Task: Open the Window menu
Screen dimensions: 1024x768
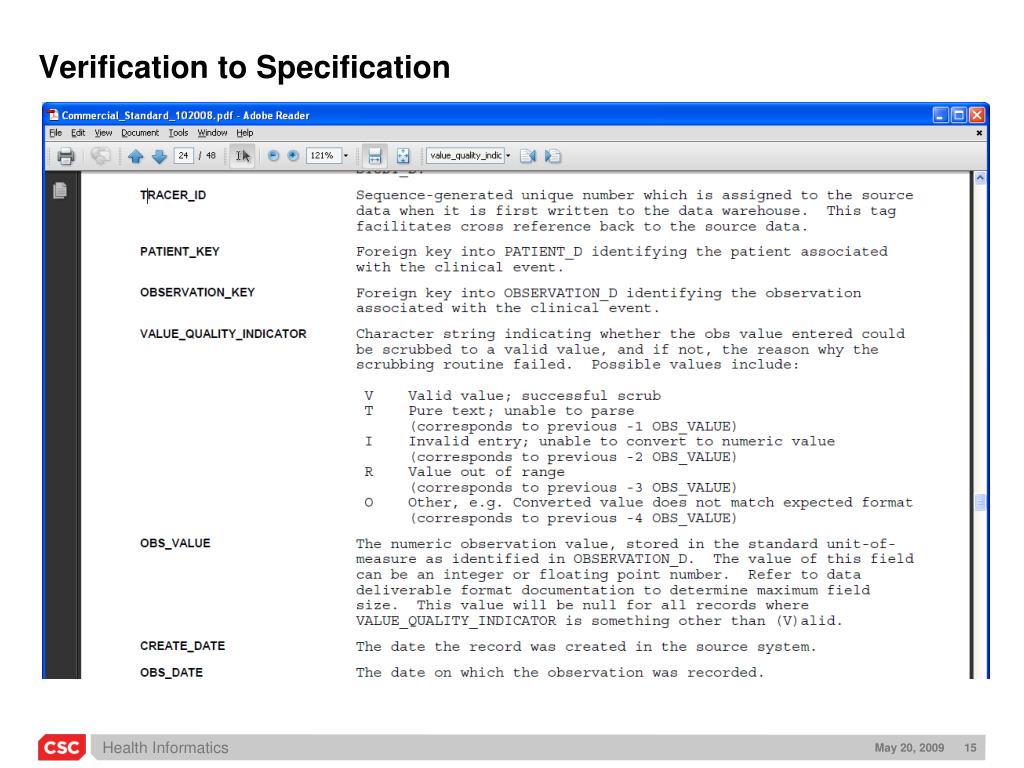Action: pyautogui.click(x=212, y=133)
